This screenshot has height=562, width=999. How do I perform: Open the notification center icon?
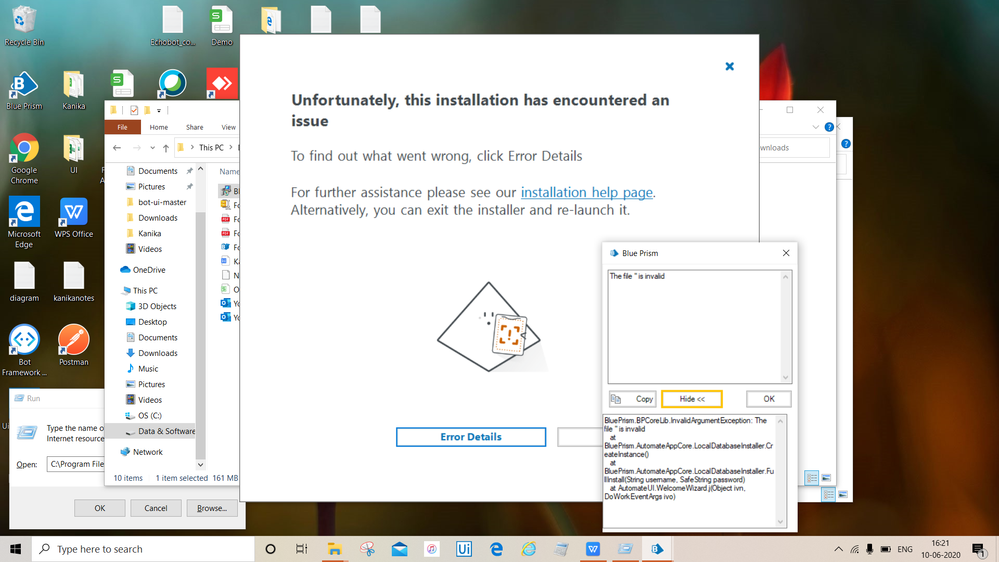(x=979, y=549)
